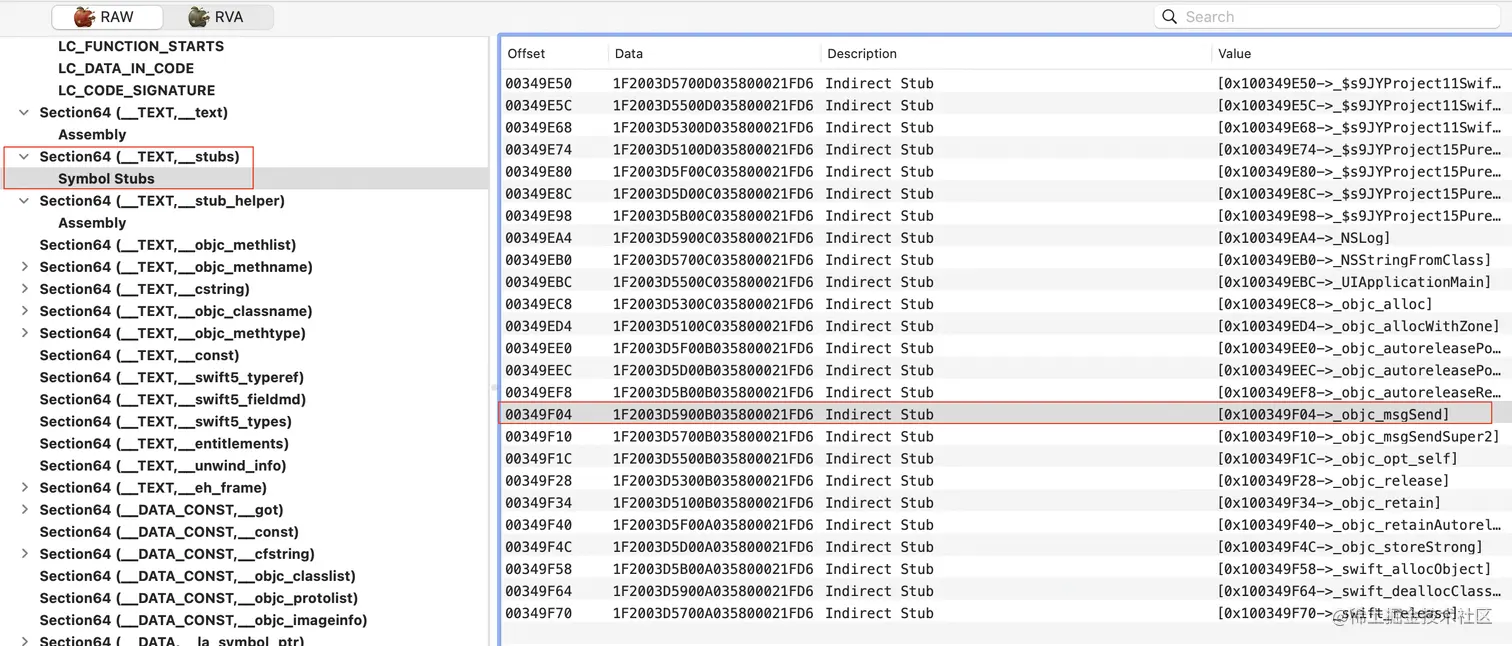
Task: Click the Value column header
Action: click(1234, 54)
